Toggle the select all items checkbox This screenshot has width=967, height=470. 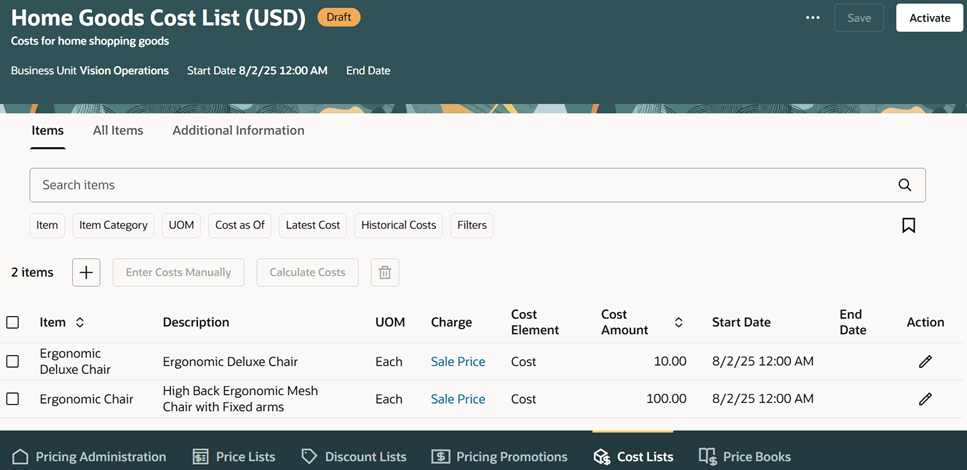[x=13, y=322]
